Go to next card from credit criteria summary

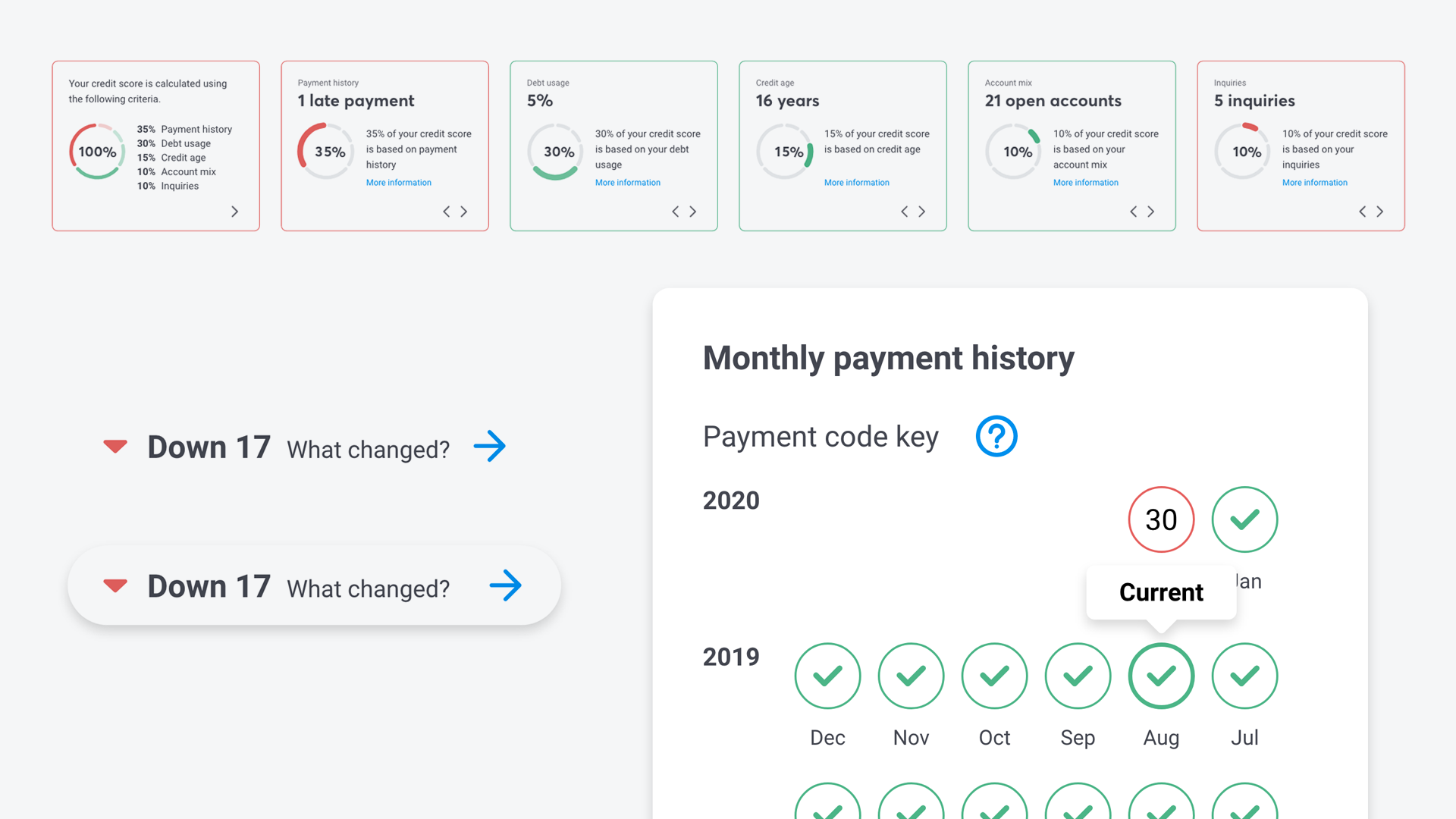tap(235, 212)
